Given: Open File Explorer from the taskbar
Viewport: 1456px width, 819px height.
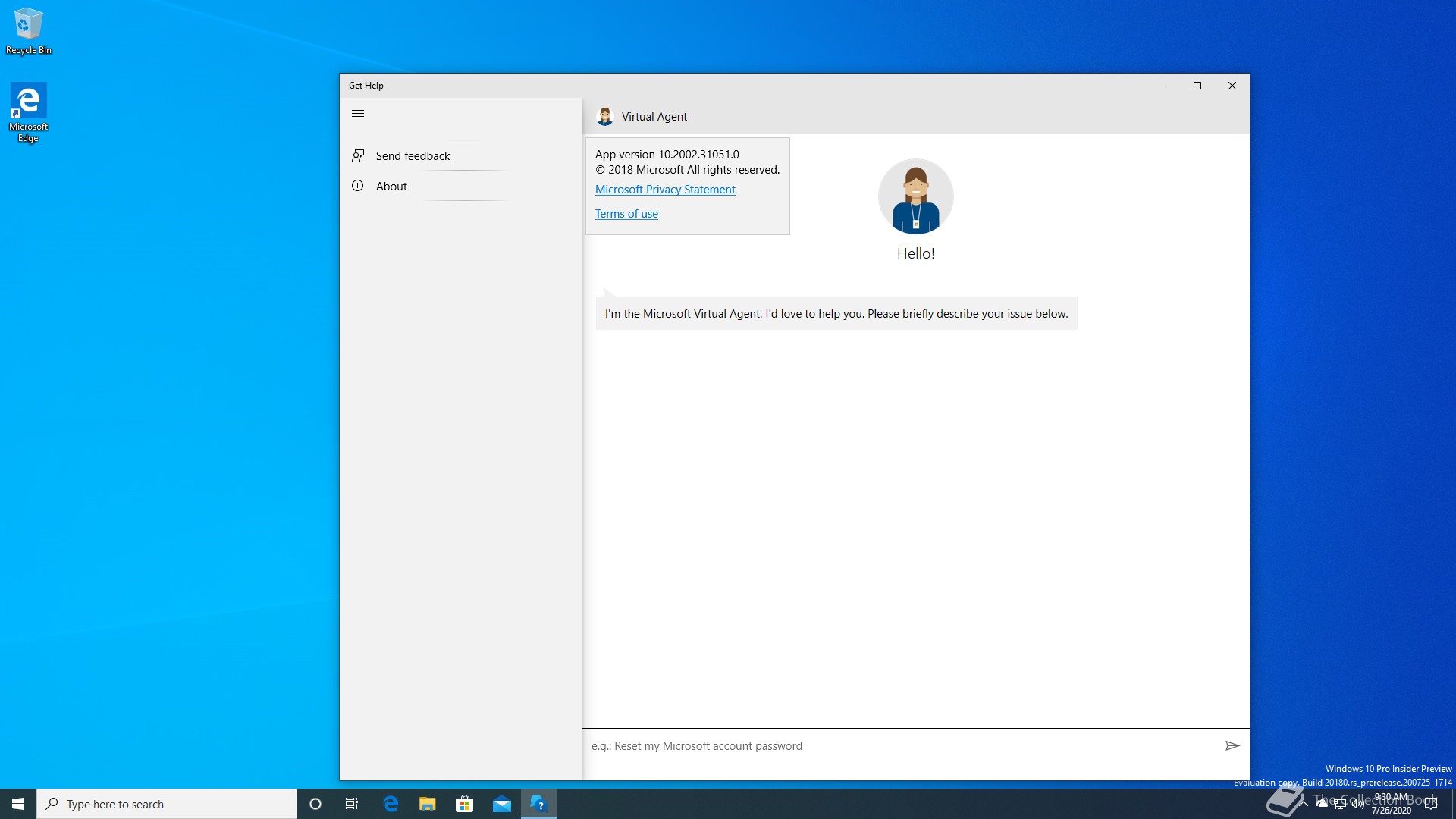Looking at the screenshot, I should pyautogui.click(x=428, y=804).
